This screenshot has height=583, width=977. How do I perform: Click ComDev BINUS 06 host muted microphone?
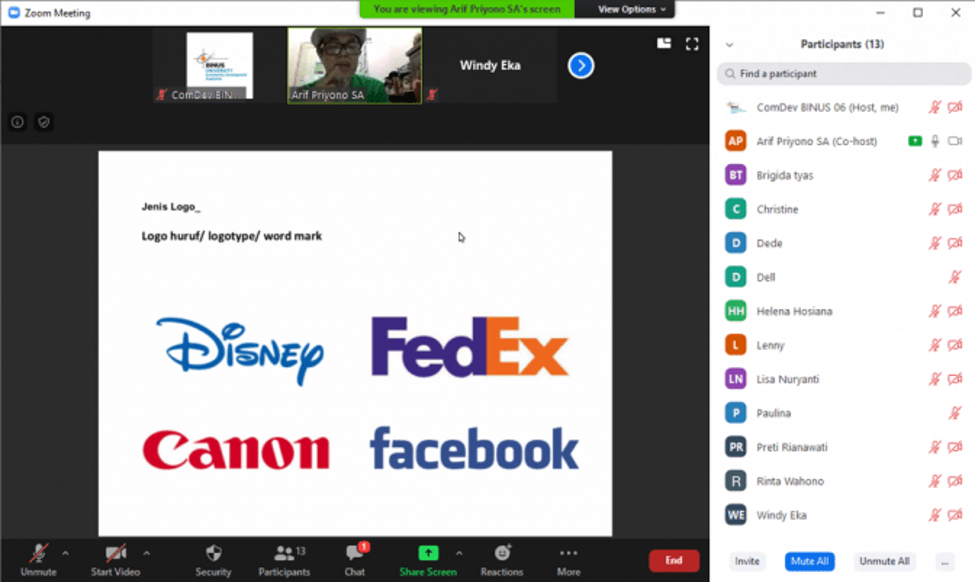935,108
